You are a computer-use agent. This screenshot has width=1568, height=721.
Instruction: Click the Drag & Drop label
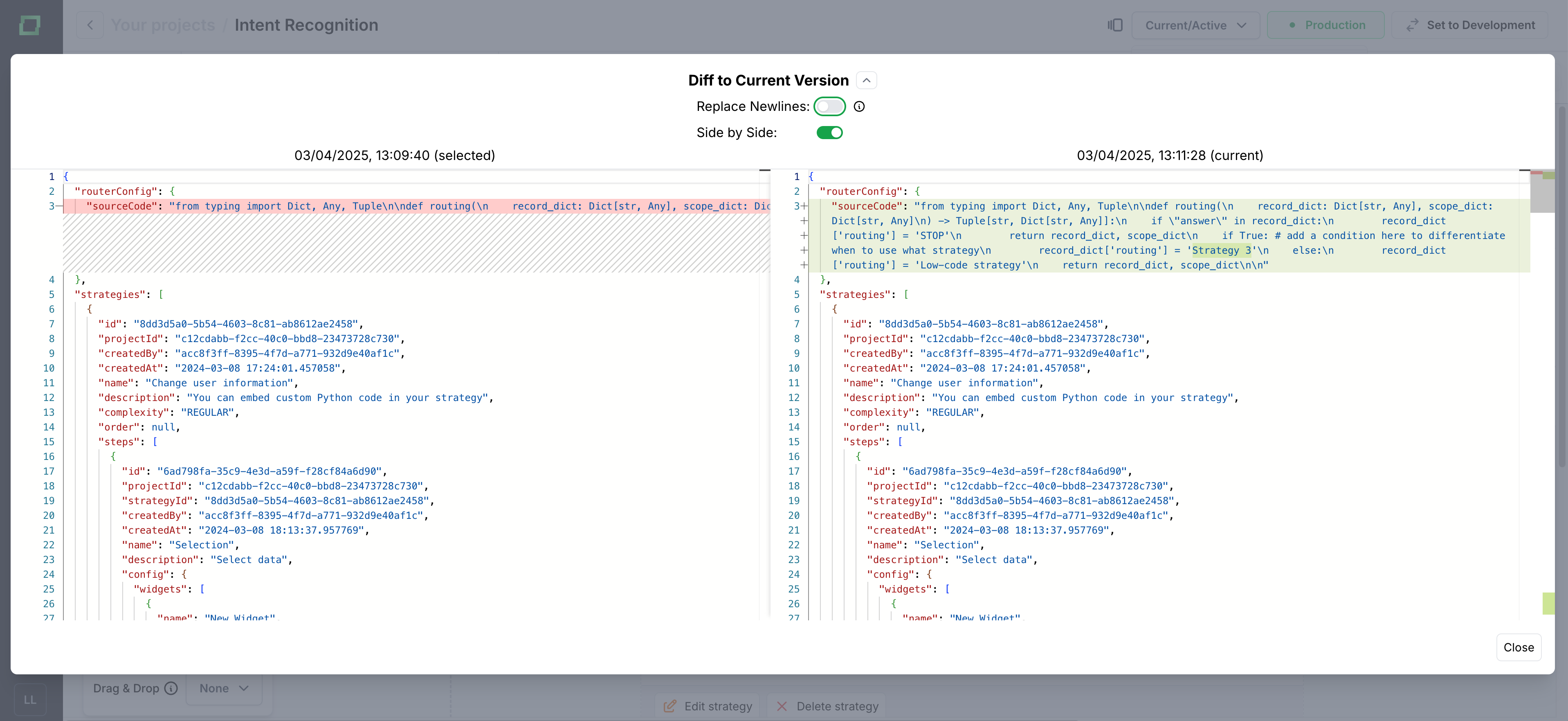click(126, 688)
